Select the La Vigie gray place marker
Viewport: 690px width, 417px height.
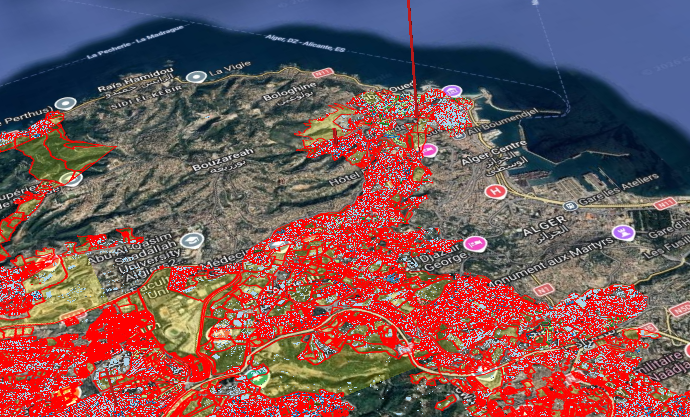tap(196, 77)
